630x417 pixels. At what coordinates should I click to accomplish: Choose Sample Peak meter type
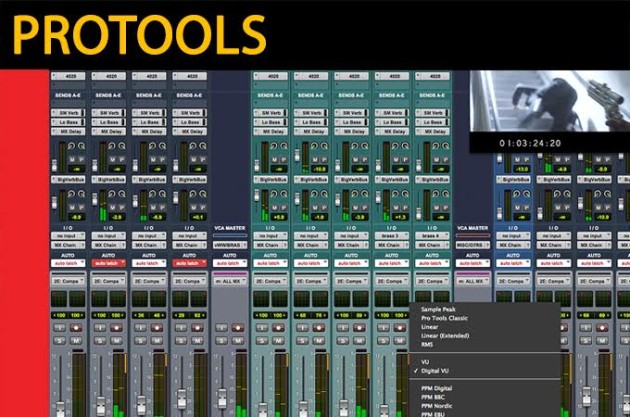point(438,309)
